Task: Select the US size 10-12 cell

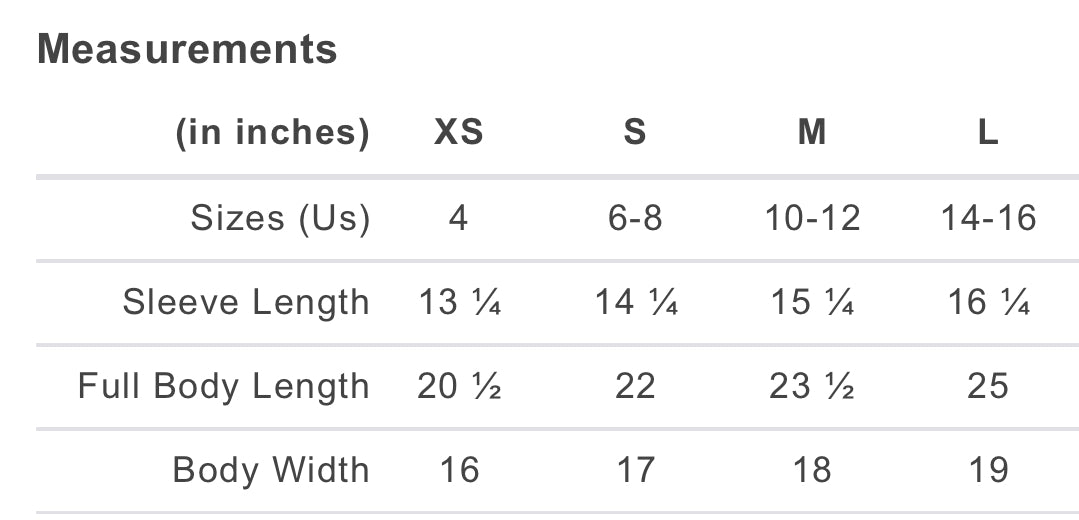Action: click(812, 218)
